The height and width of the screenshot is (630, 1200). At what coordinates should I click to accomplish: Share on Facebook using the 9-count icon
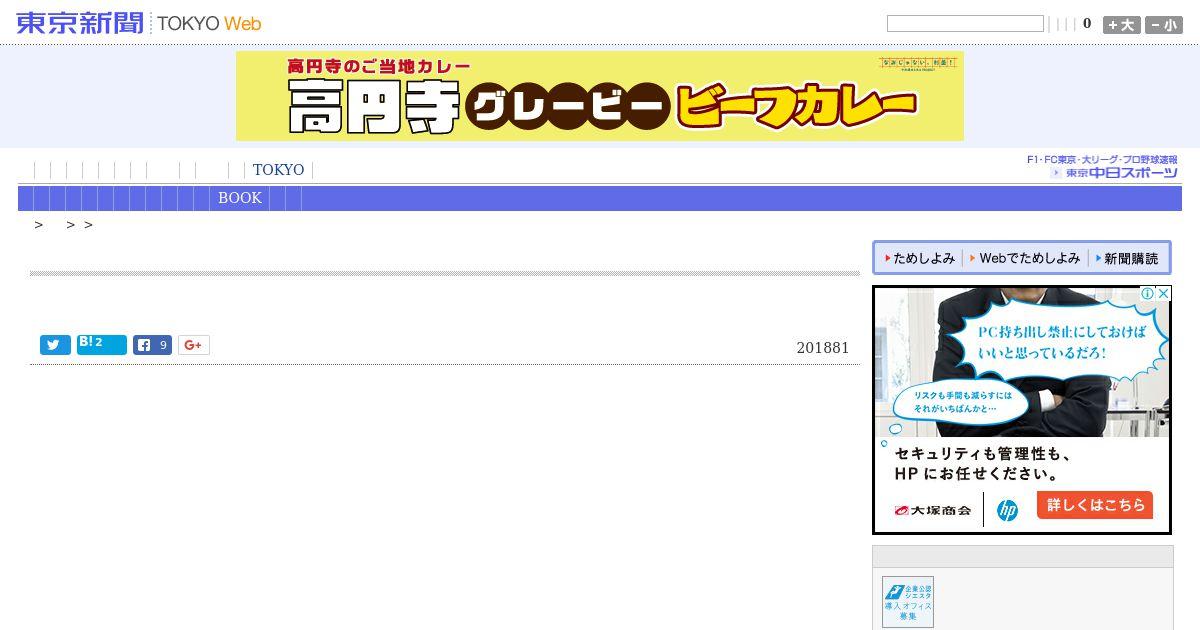point(153,345)
